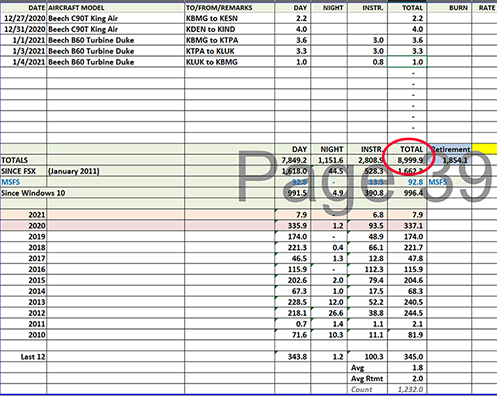Screen dimensions: 497x396
Task: Click the KBMG to KESN remarks cell
Action: (230, 18)
